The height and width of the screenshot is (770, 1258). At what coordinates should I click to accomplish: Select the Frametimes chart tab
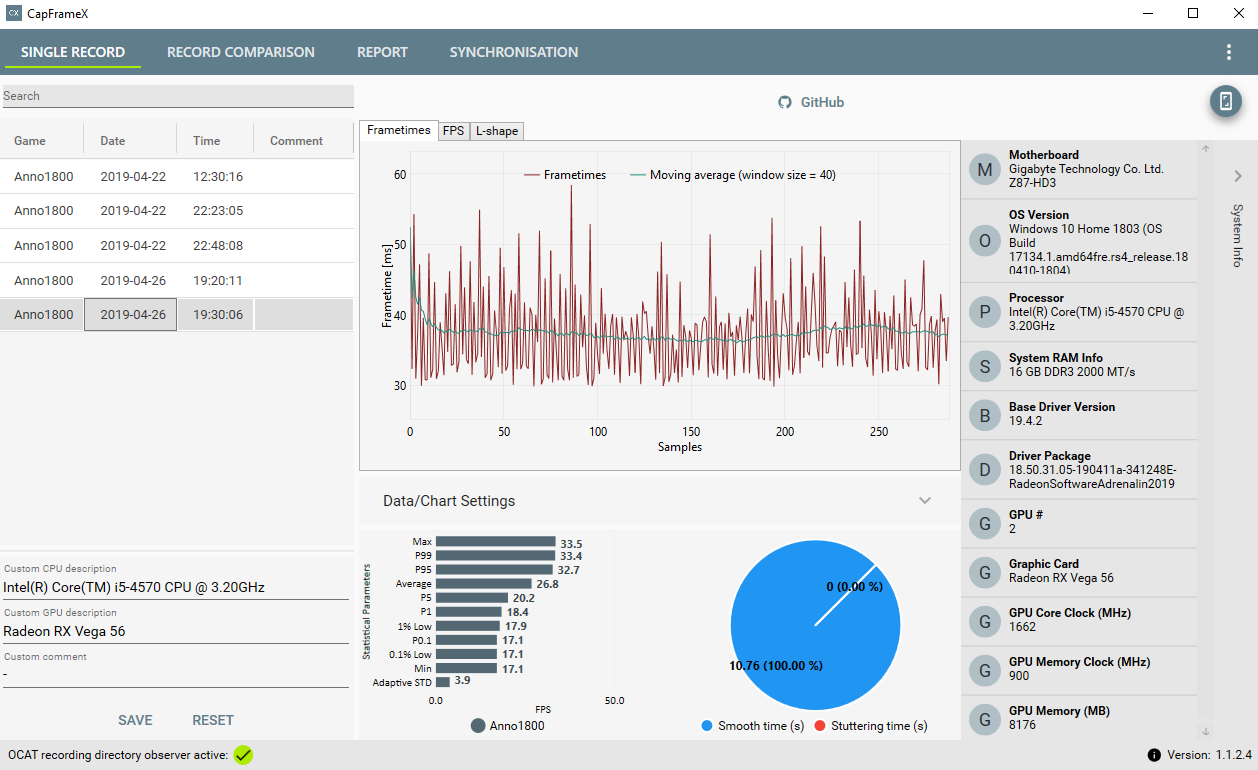pos(399,130)
